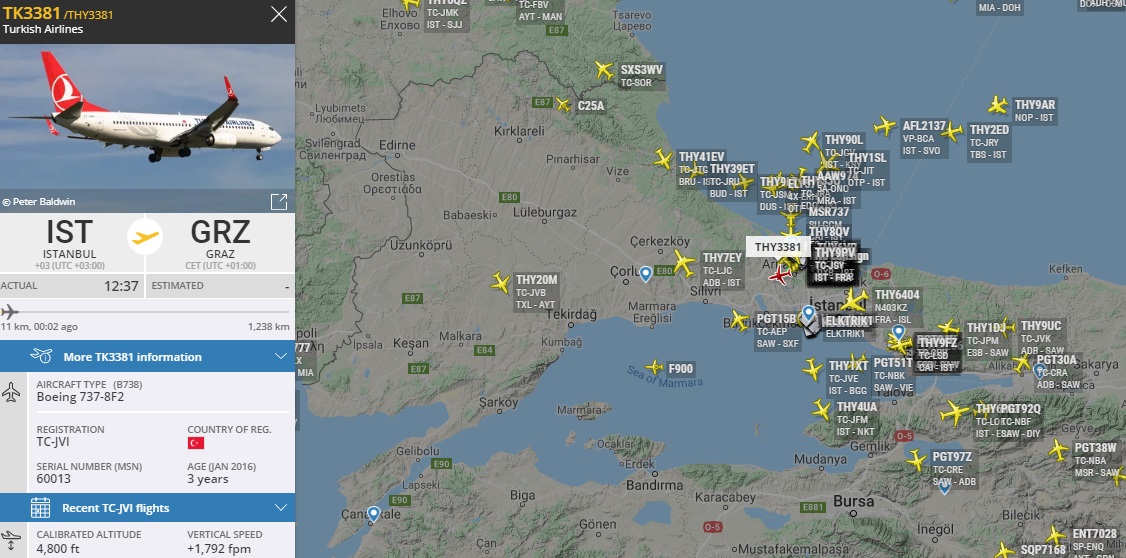Screen dimensions: 1126x558
Task: Select the THY20M aircraft on map
Action: click(x=501, y=282)
